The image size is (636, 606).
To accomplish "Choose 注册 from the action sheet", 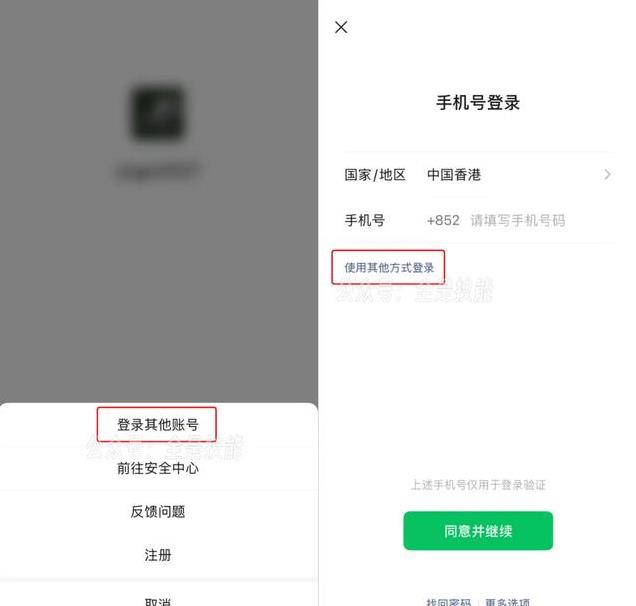I will pos(158,555).
